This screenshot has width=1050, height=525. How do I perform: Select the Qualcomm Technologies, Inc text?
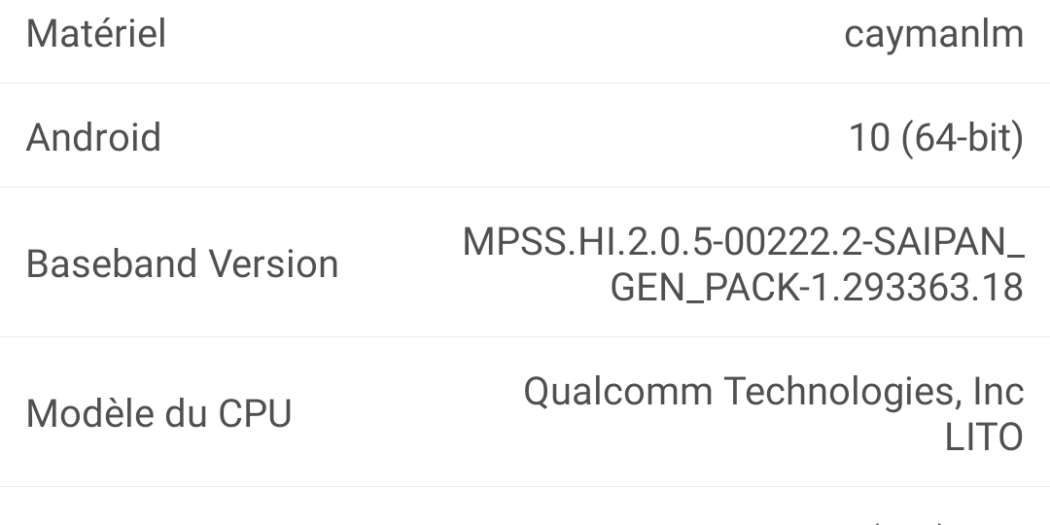tap(774, 390)
